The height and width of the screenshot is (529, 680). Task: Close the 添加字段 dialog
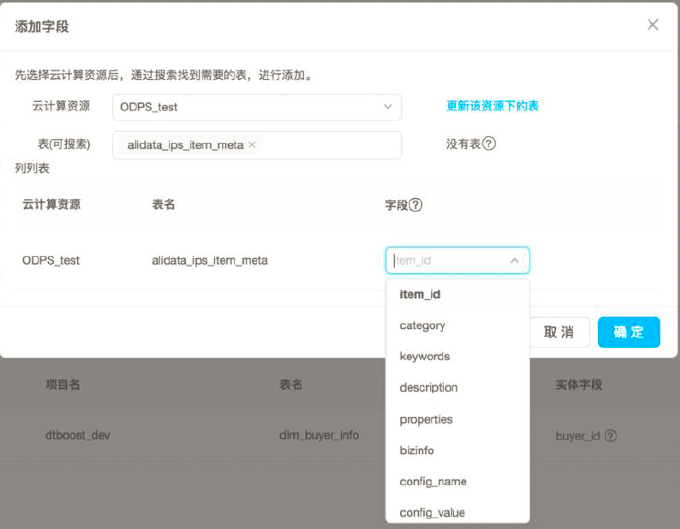pyautogui.click(x=653, y=25)
